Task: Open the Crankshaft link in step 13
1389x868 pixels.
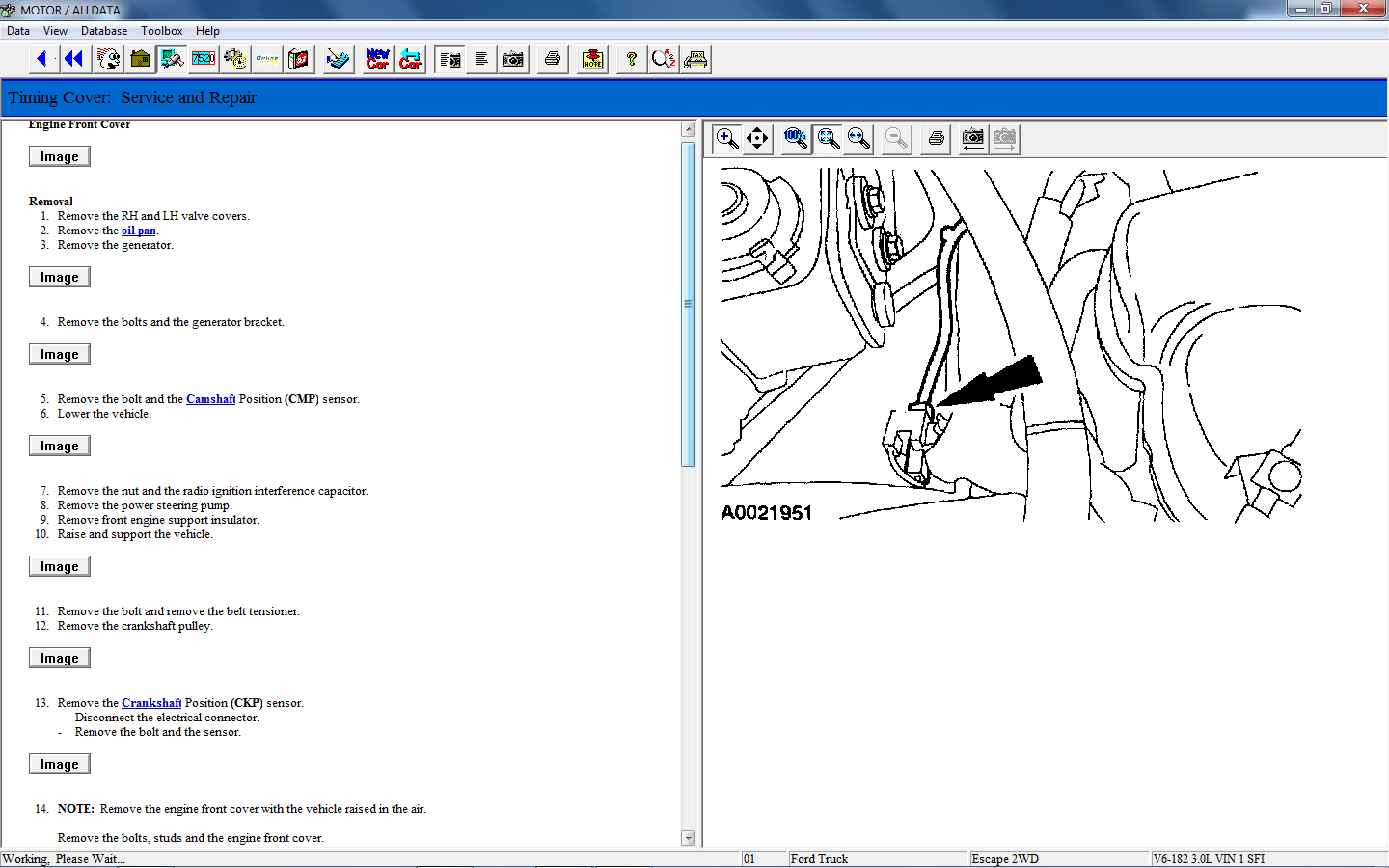Action: [151, 703]
